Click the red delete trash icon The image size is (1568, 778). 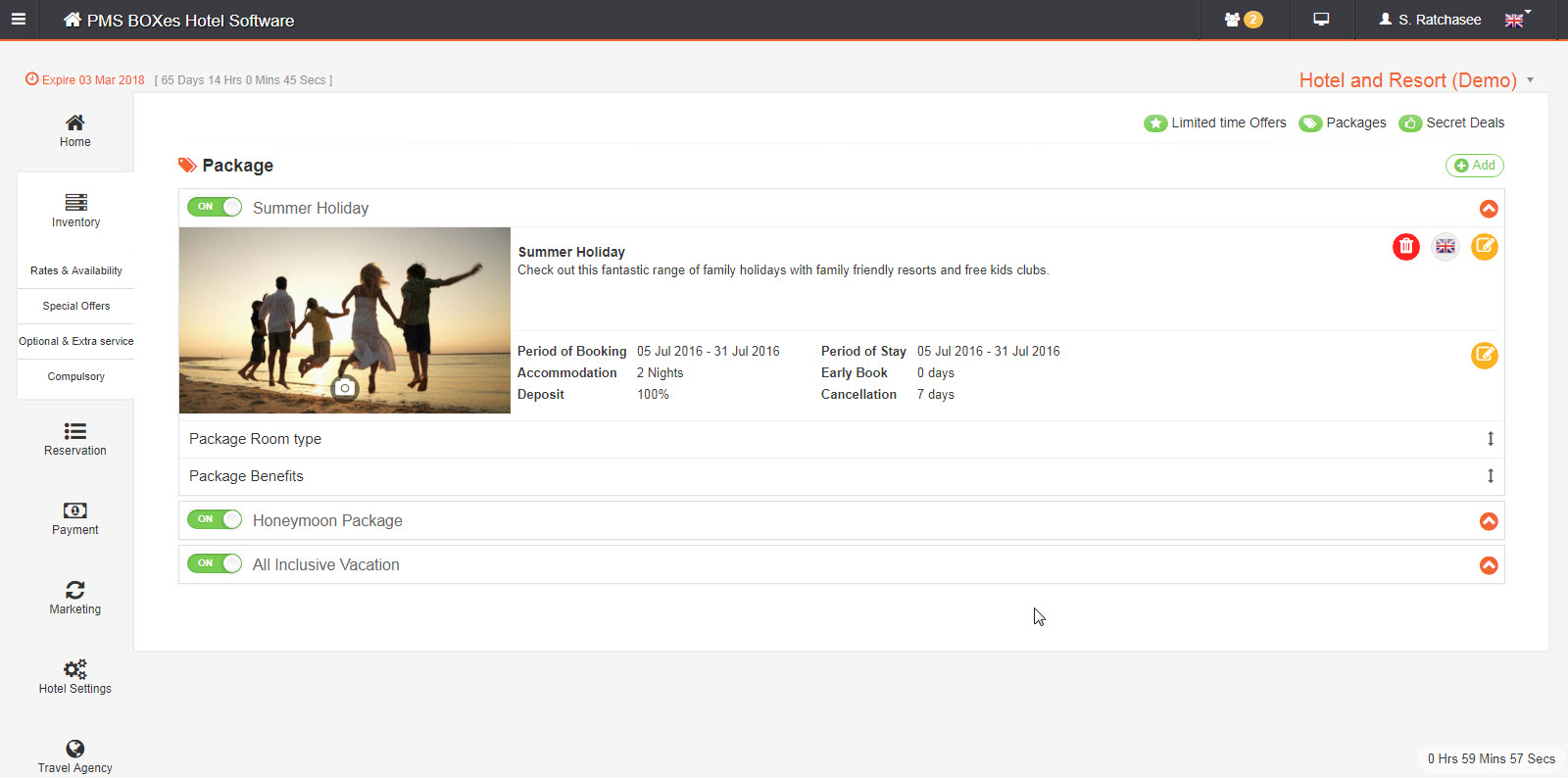click(1405, 247)
